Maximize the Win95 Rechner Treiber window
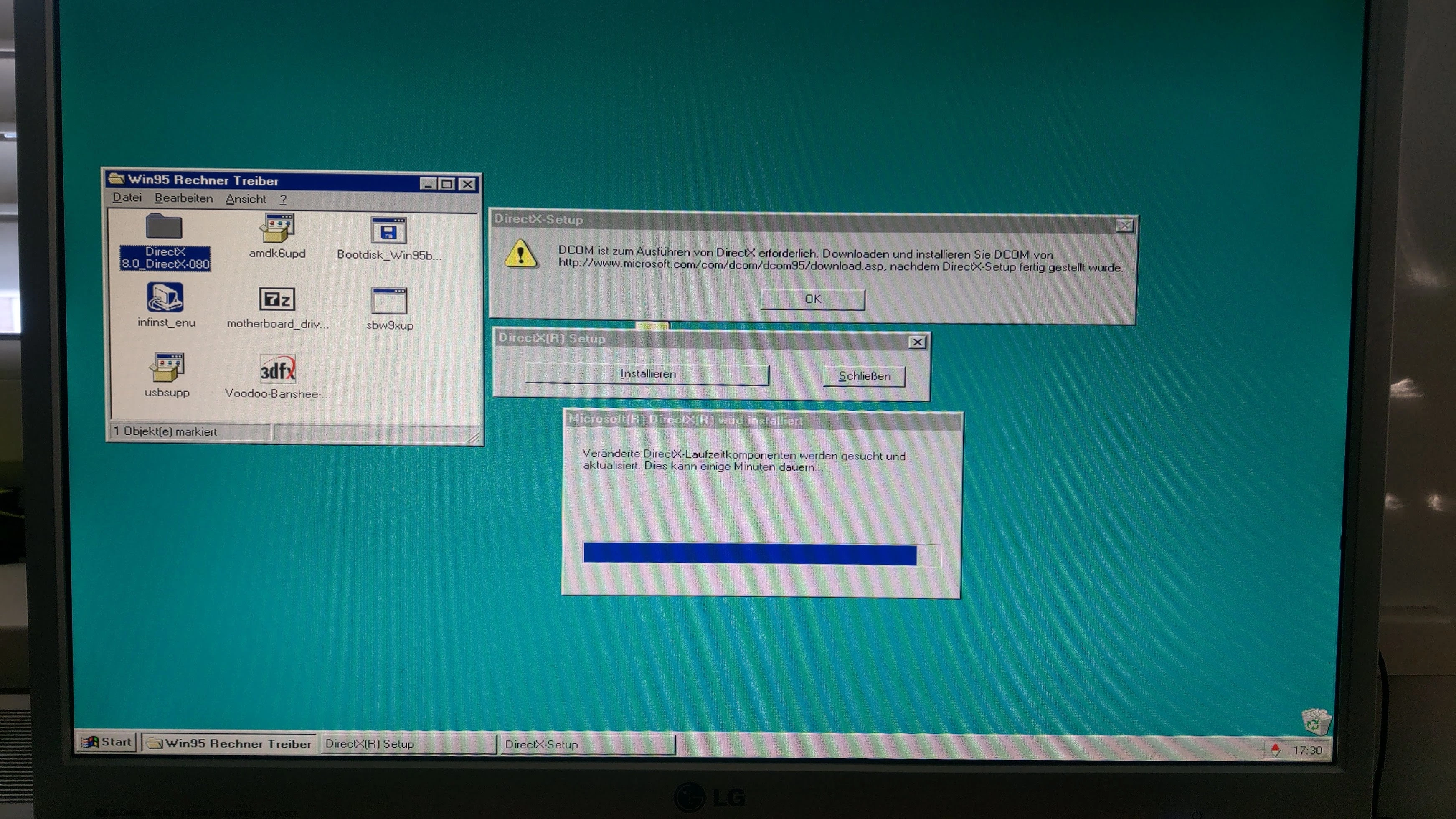This screenshot has width=1456, height=819. point(447,184)
